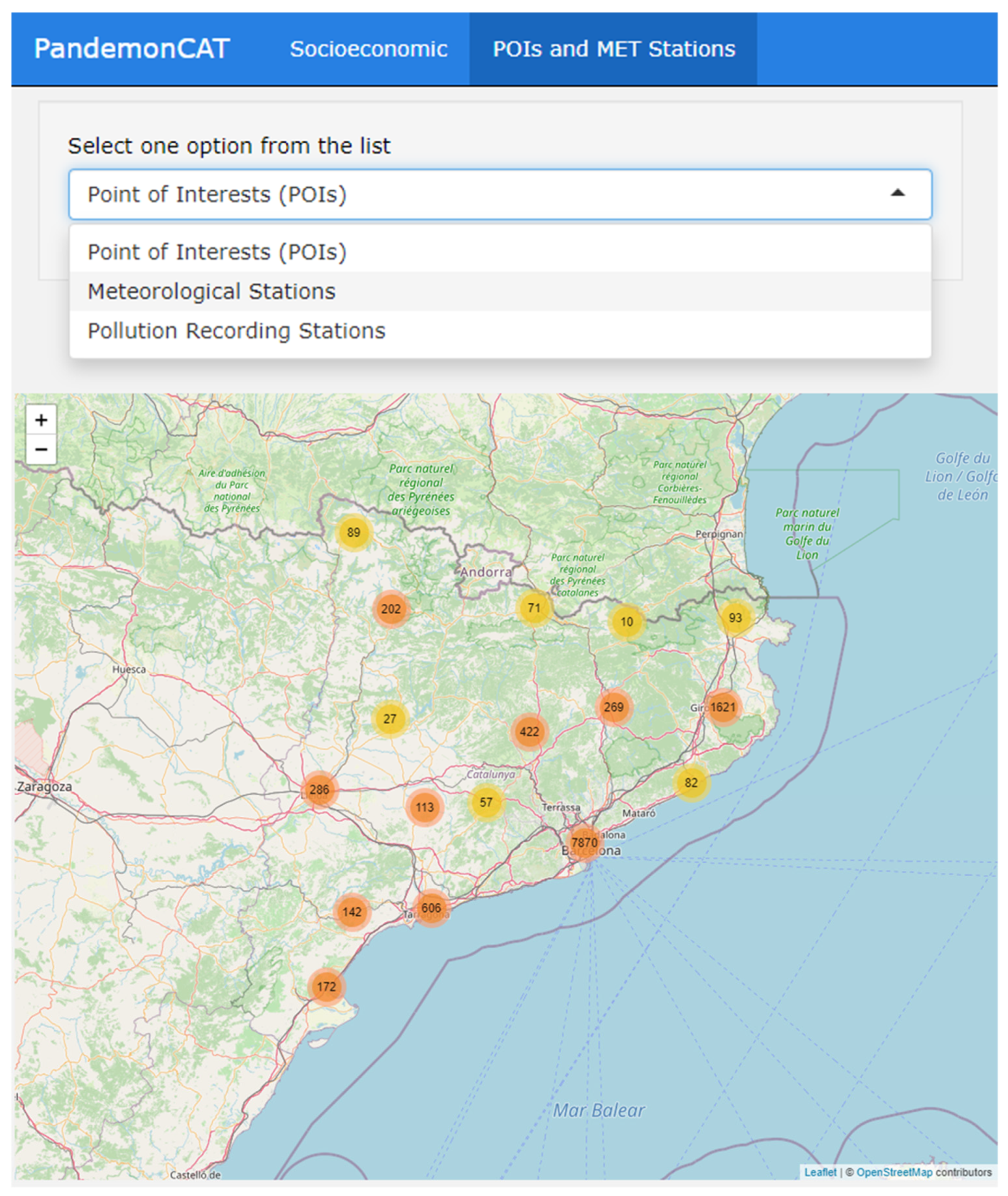Choose Meteorological Stations from the list
Viewport: 1008px width, 1196px height.
pos(211,292)
